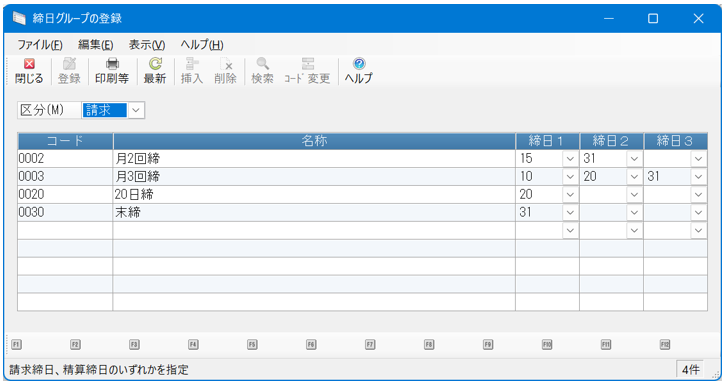Click the F9 function key button

[488, 344]
